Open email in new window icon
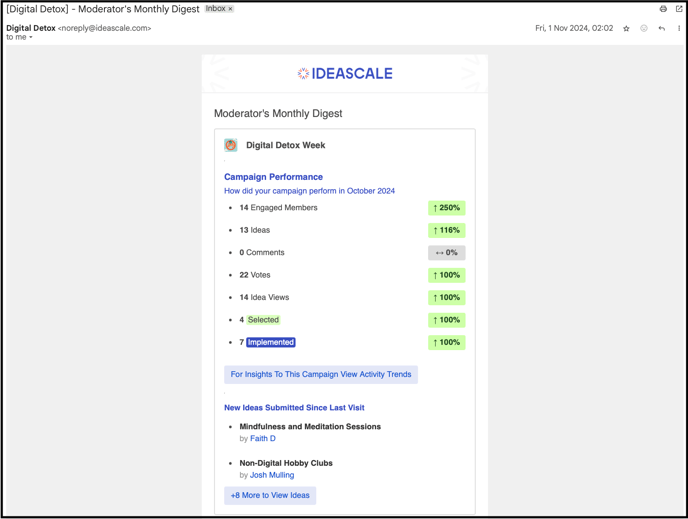The height and width of the screenshot is (519, 688). (679, 9)
